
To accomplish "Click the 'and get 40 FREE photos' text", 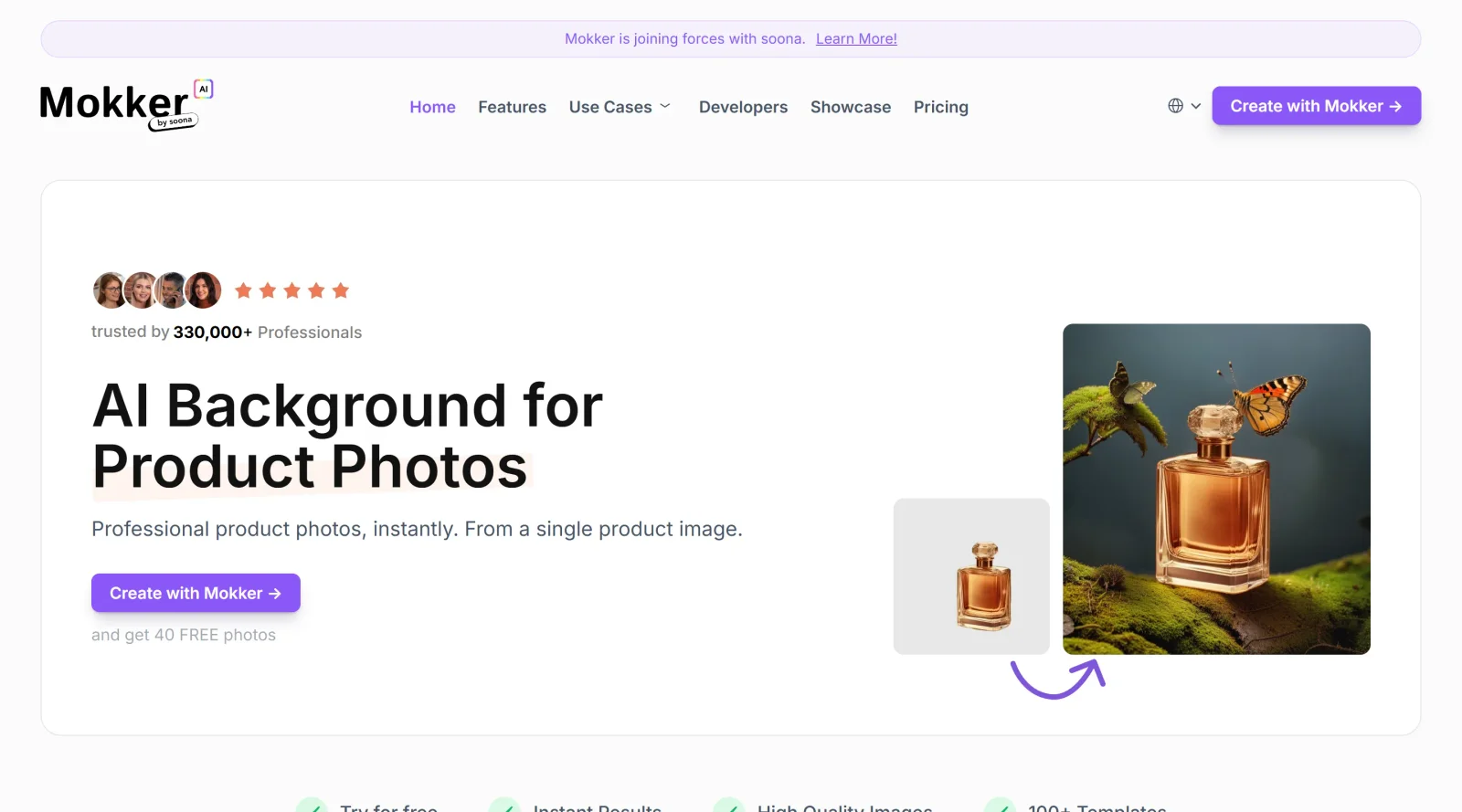I will (184, 635).
